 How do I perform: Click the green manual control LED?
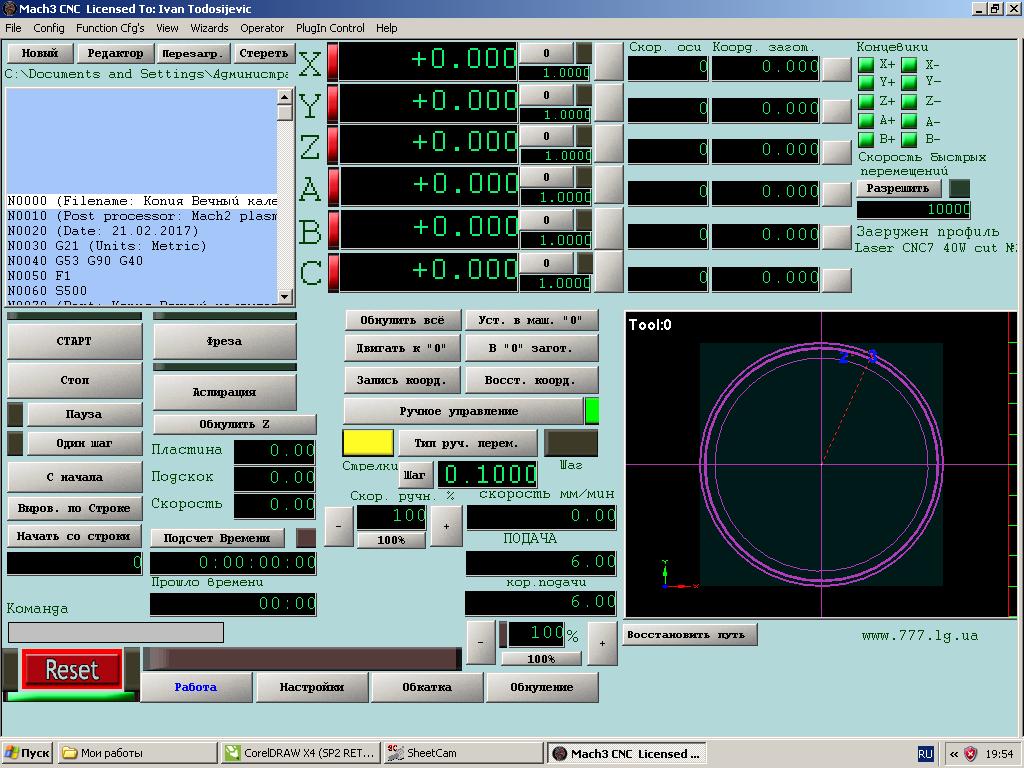coord(592,411)
